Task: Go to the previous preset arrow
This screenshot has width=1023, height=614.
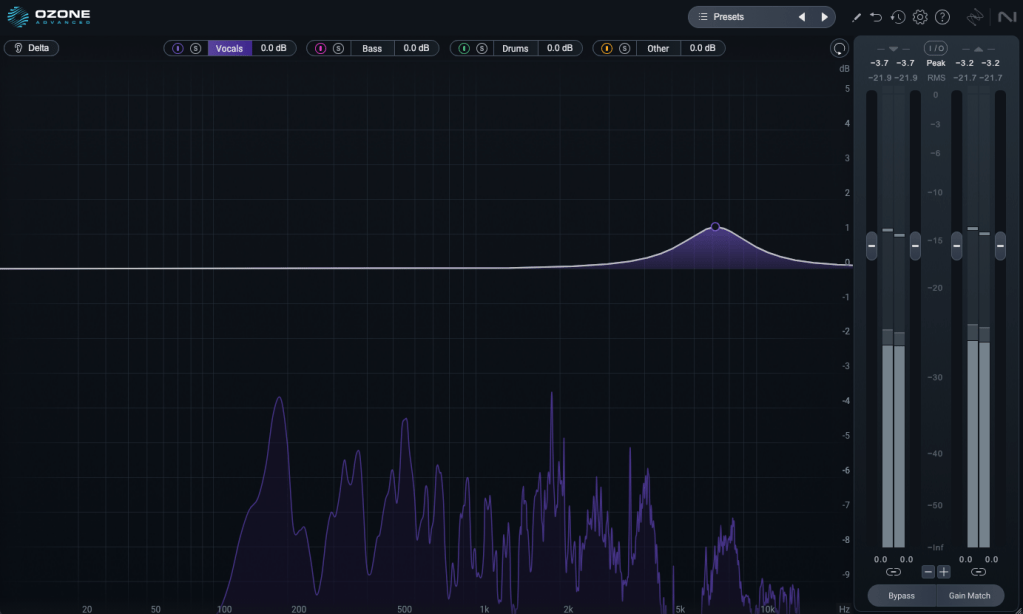Action: 801,17
